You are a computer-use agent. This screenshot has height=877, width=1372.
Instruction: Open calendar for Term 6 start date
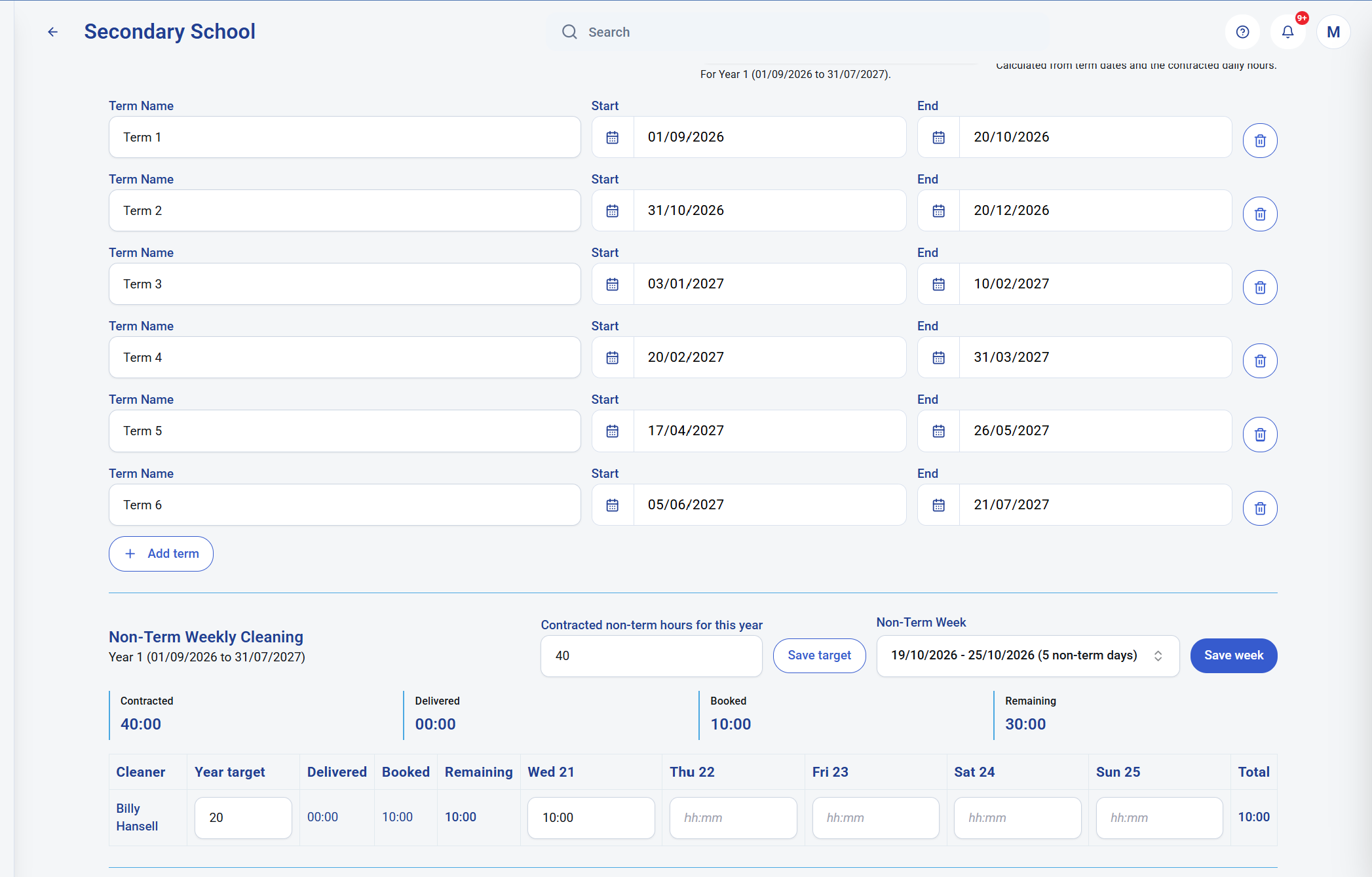[x=613, y=505]
